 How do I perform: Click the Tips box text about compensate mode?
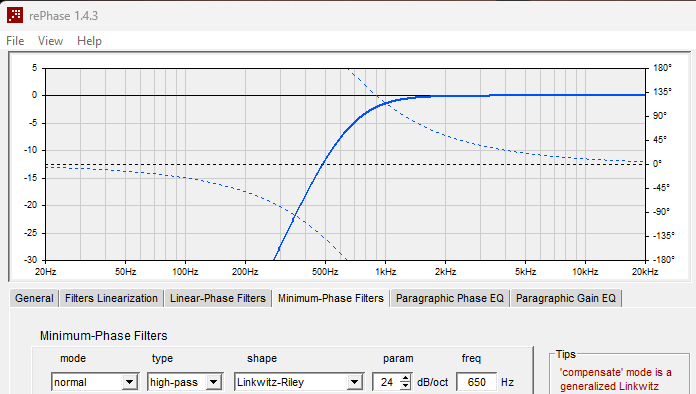(616, 379)
